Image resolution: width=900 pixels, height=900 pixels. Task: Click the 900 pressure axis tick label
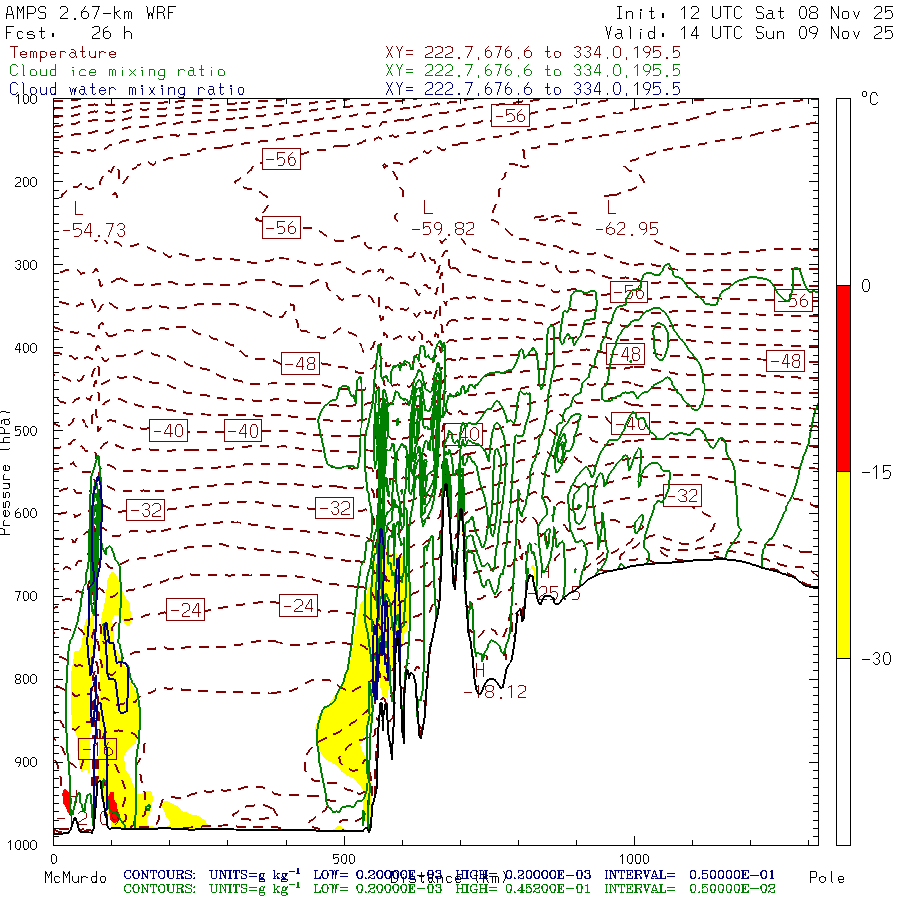(x=25, y=762)
